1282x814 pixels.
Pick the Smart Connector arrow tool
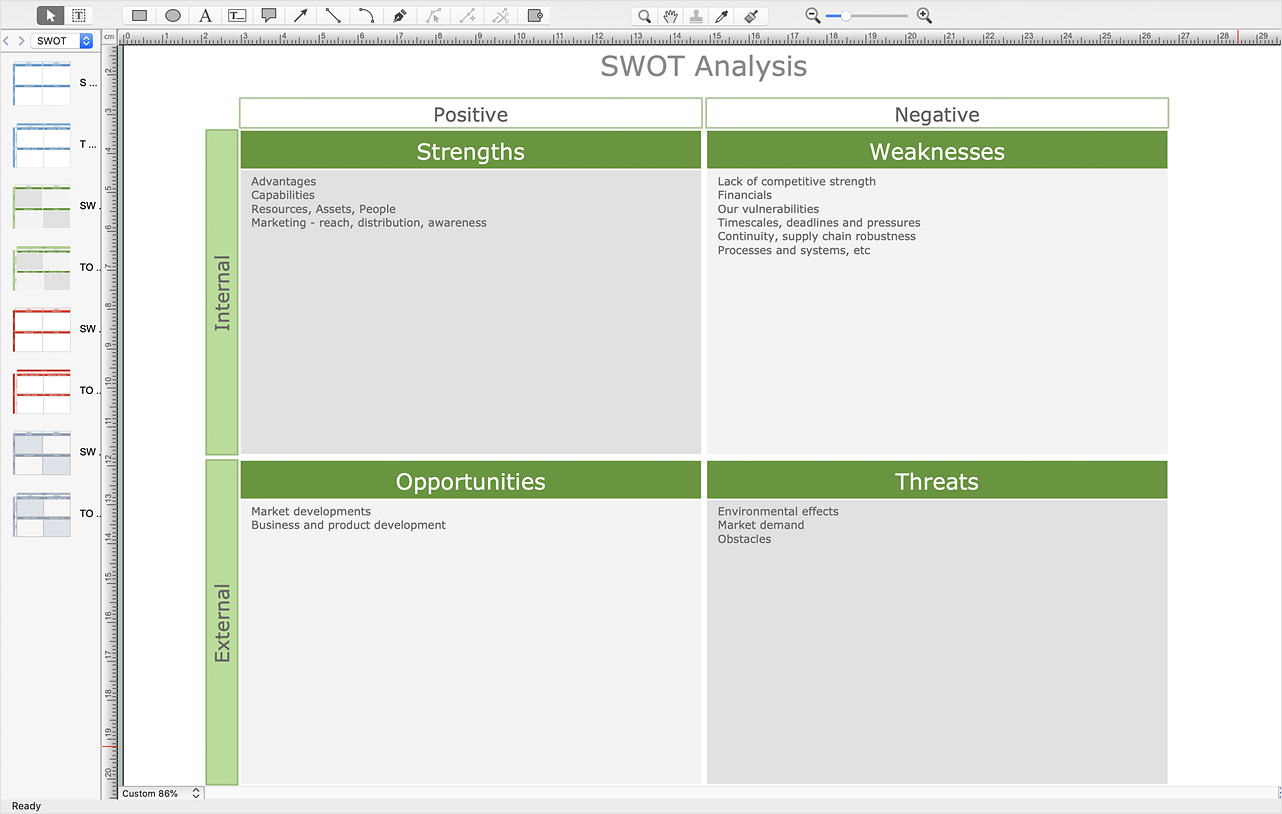click(301, 15)
